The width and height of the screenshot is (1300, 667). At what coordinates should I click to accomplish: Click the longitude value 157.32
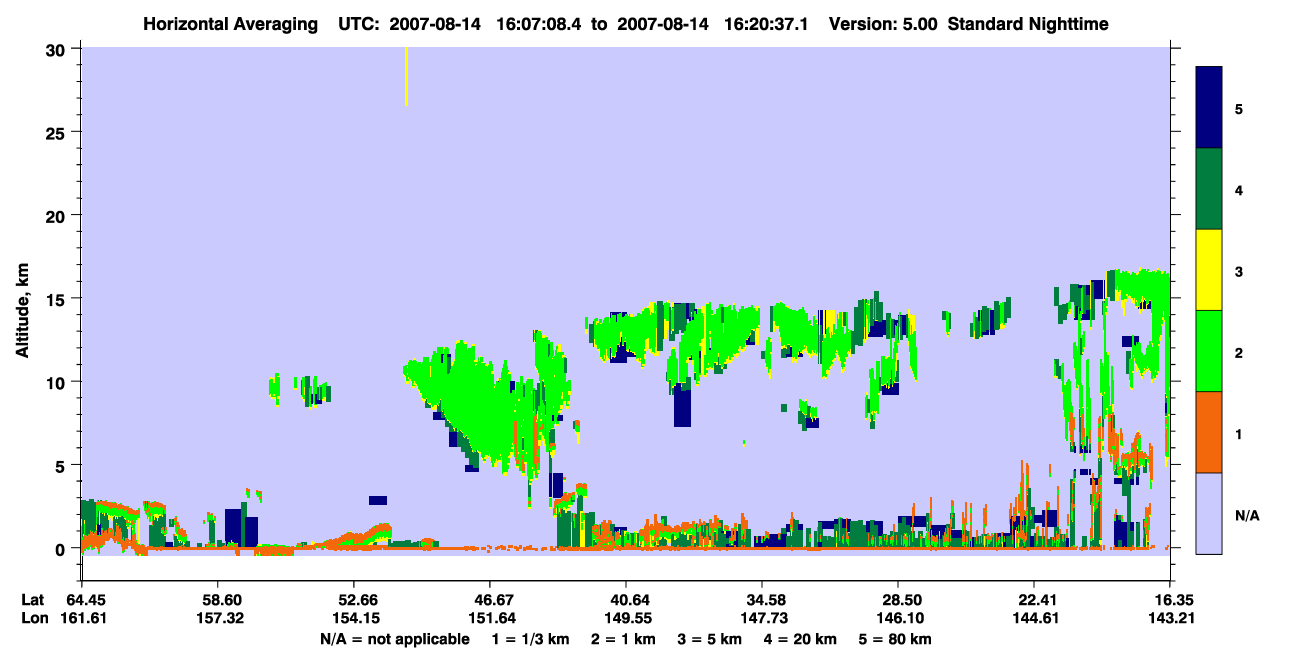click(219, 618)
